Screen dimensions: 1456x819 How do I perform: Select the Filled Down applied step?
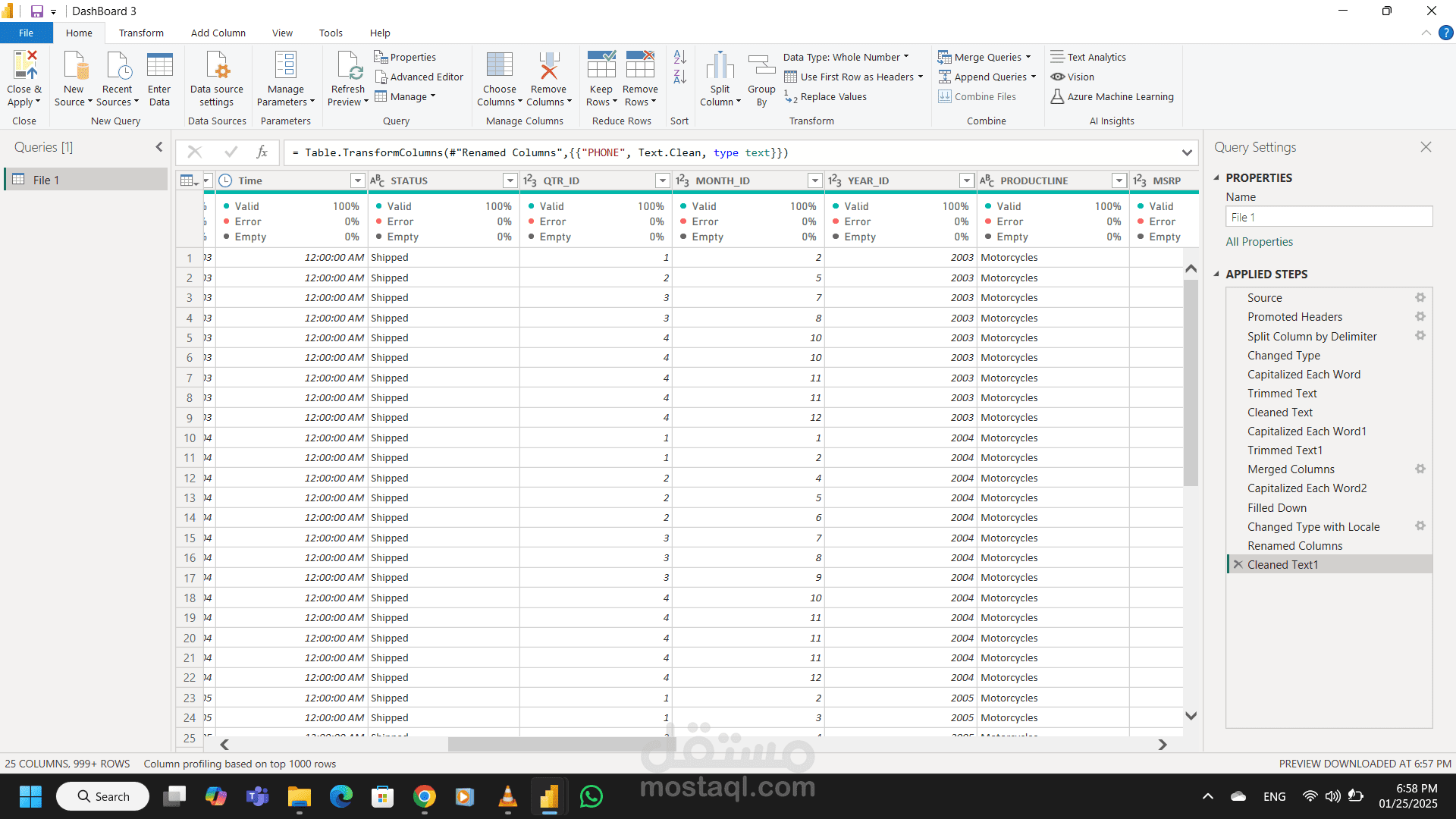coord(1276,507)
